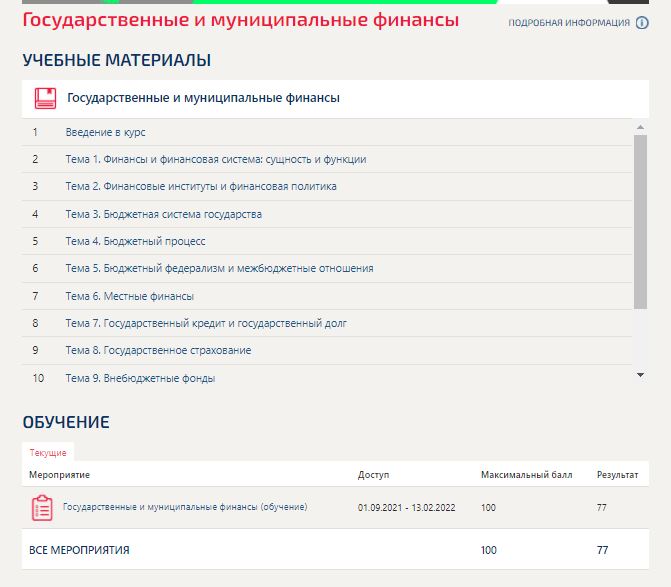This screenshot has width=671, height=587.
Task: Open Тема 4. Бюджетный процесс
Action: [135, 241]
